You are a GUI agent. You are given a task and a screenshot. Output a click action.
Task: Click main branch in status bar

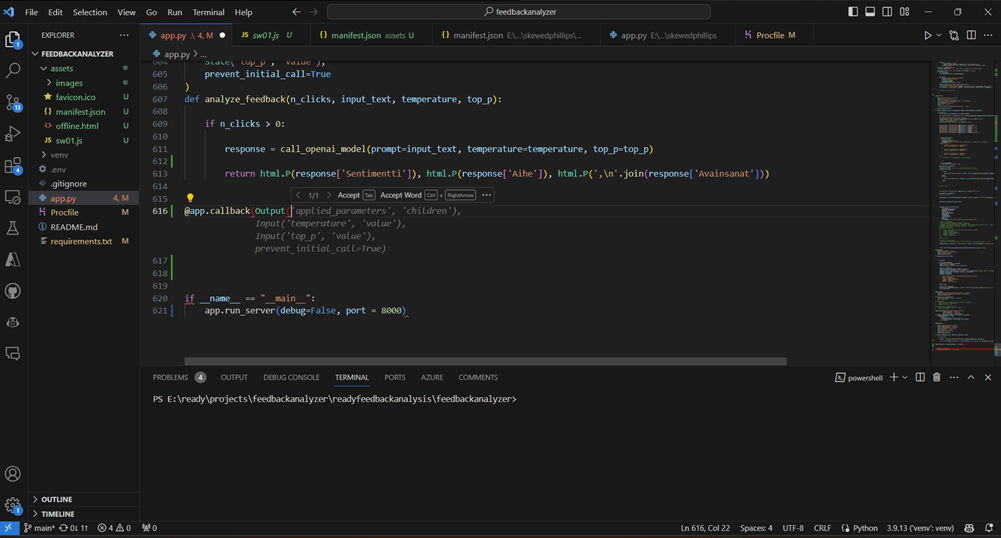(41, 528)
